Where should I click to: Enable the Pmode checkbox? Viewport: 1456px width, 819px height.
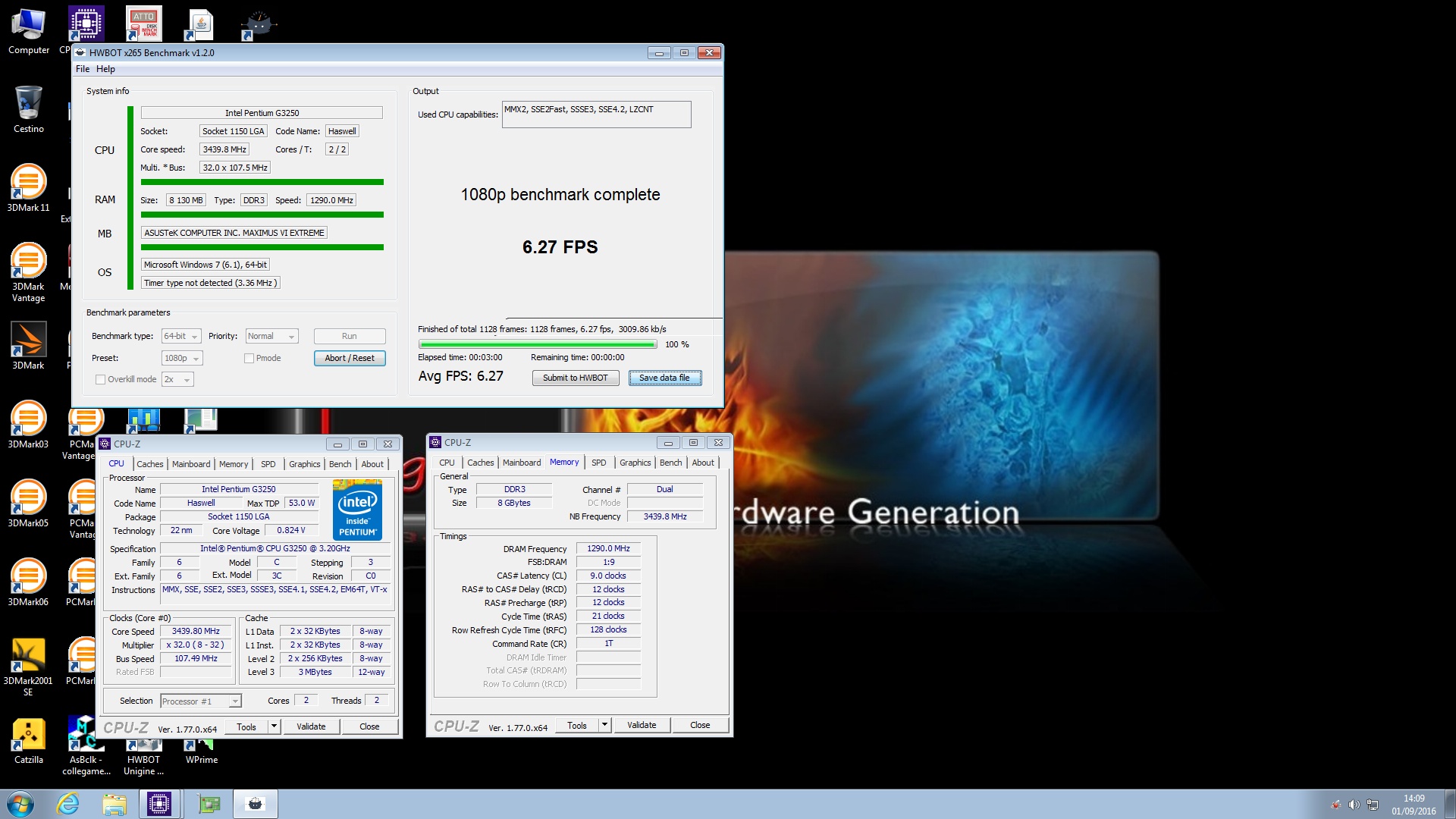(x=249, y=358)
